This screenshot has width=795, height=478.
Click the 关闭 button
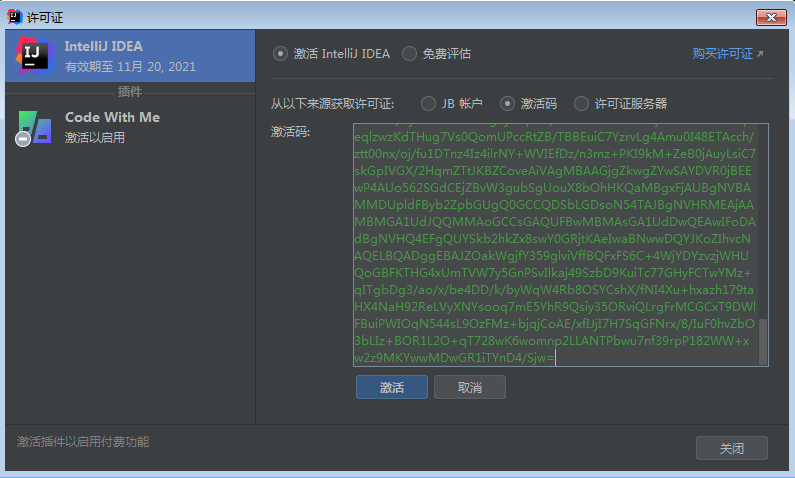click(732, 448)
